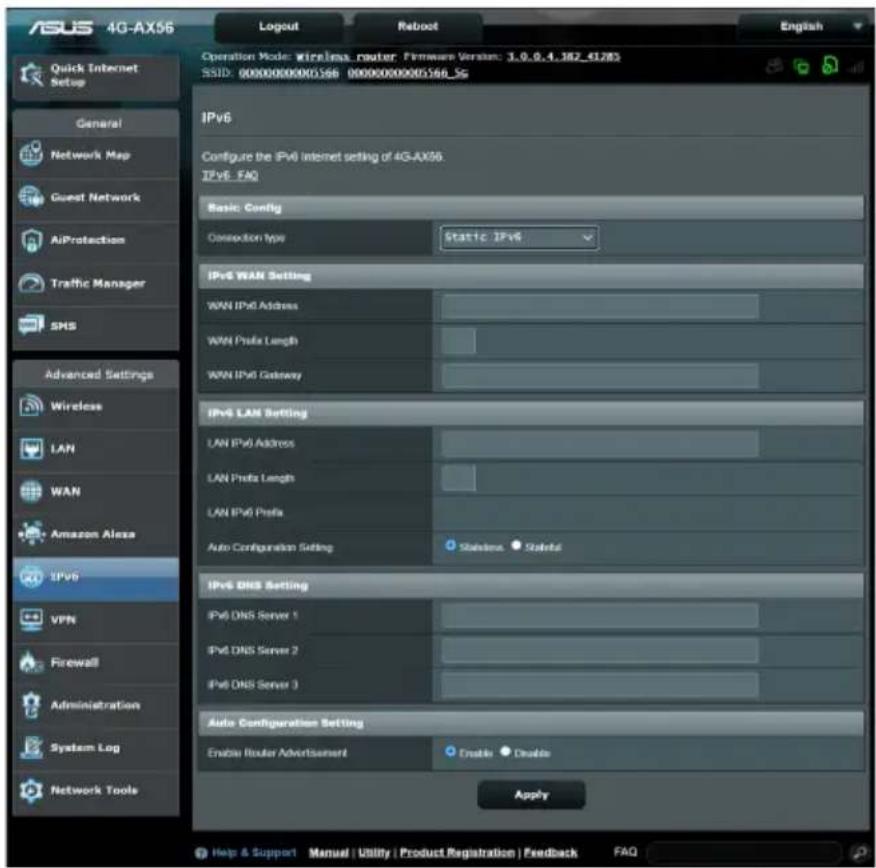Open the Product Registration link
The image size is (876, 868).
click(x=457, y=853)
